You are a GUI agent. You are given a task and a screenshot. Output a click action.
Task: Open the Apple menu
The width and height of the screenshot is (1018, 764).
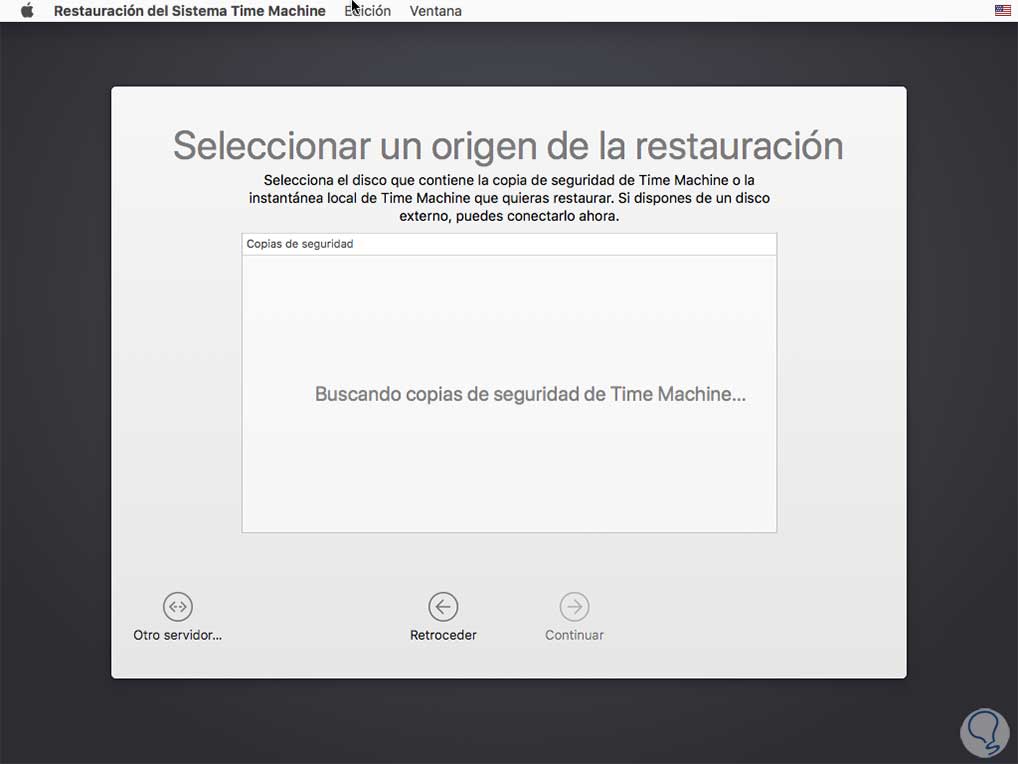27,10
